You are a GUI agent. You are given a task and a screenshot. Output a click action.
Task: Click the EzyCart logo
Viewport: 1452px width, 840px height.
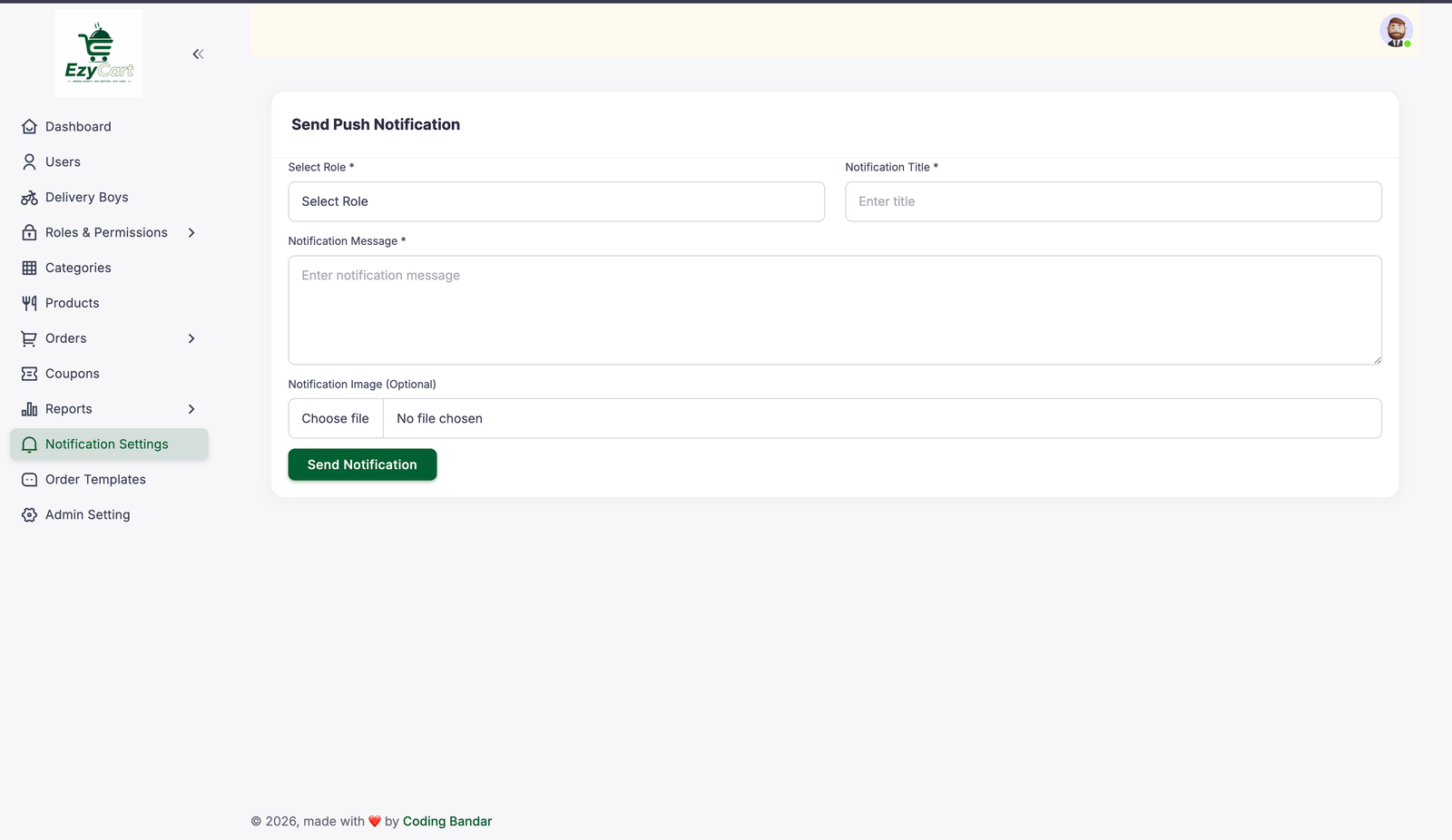(99, 54)
